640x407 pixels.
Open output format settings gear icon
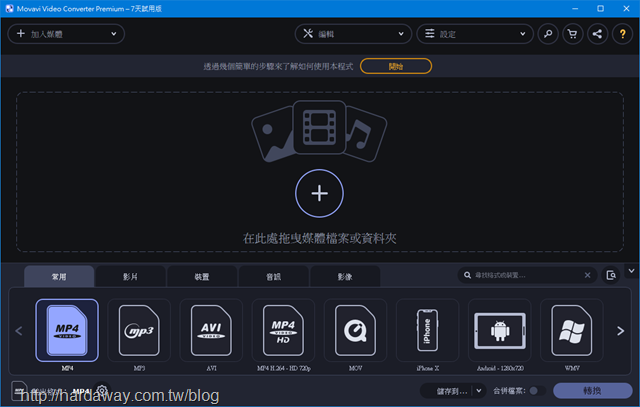click(x=102, y=391)
